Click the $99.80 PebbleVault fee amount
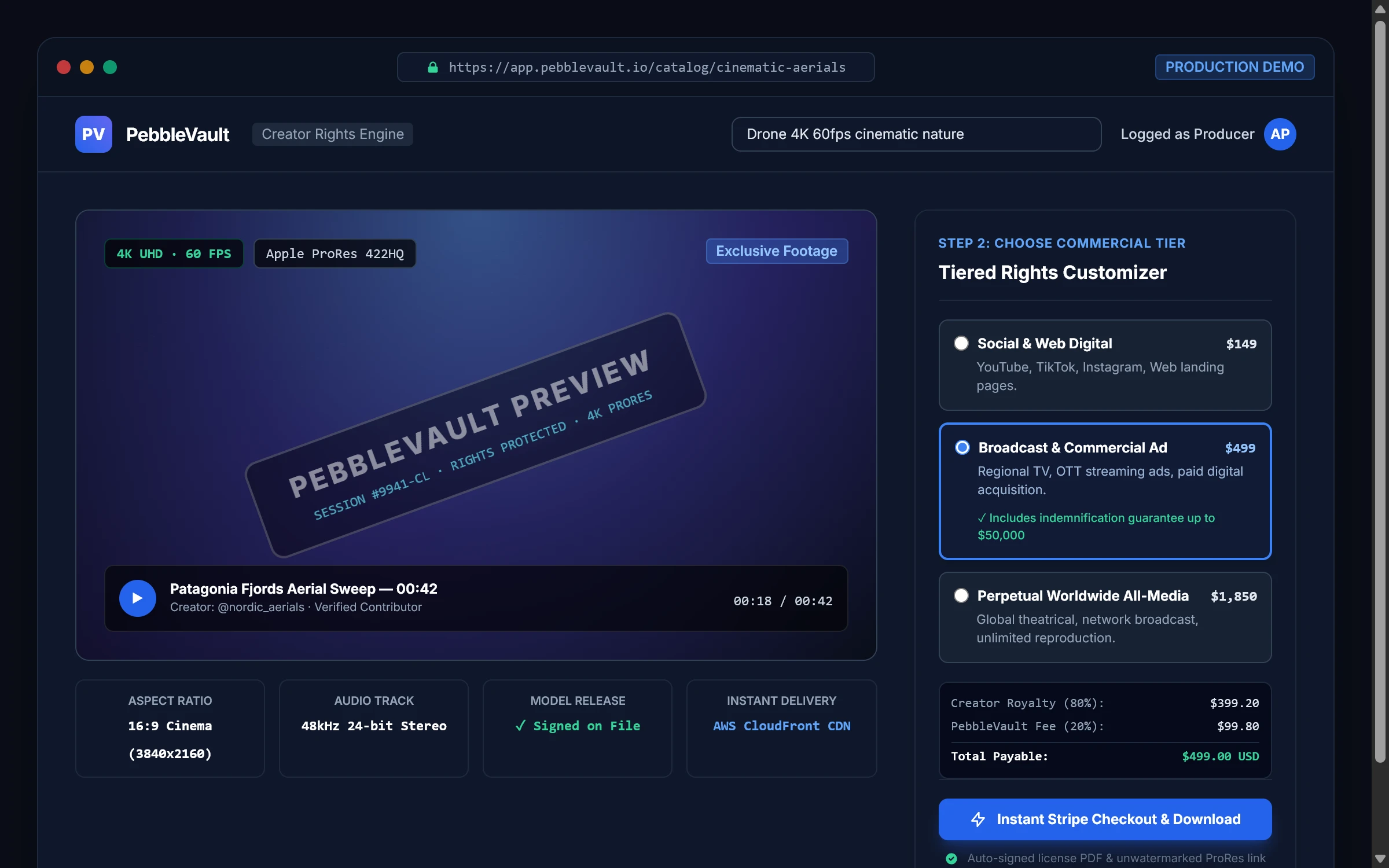Image resolution: width=1389 pixels, height=868 pixels. [1237, 726]
